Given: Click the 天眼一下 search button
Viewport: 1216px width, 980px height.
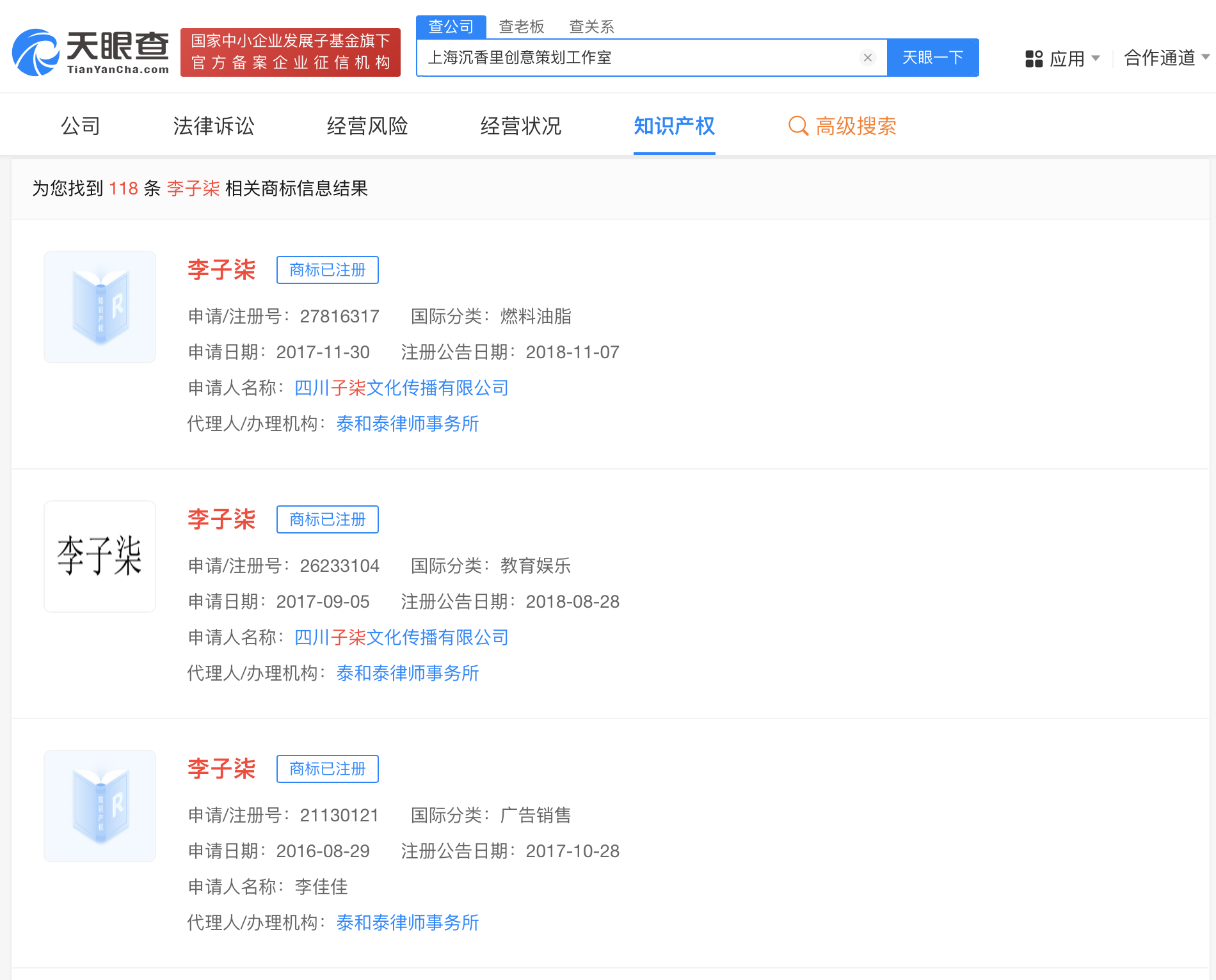Looking at the screenshot, I should click(x=932, y=58).
